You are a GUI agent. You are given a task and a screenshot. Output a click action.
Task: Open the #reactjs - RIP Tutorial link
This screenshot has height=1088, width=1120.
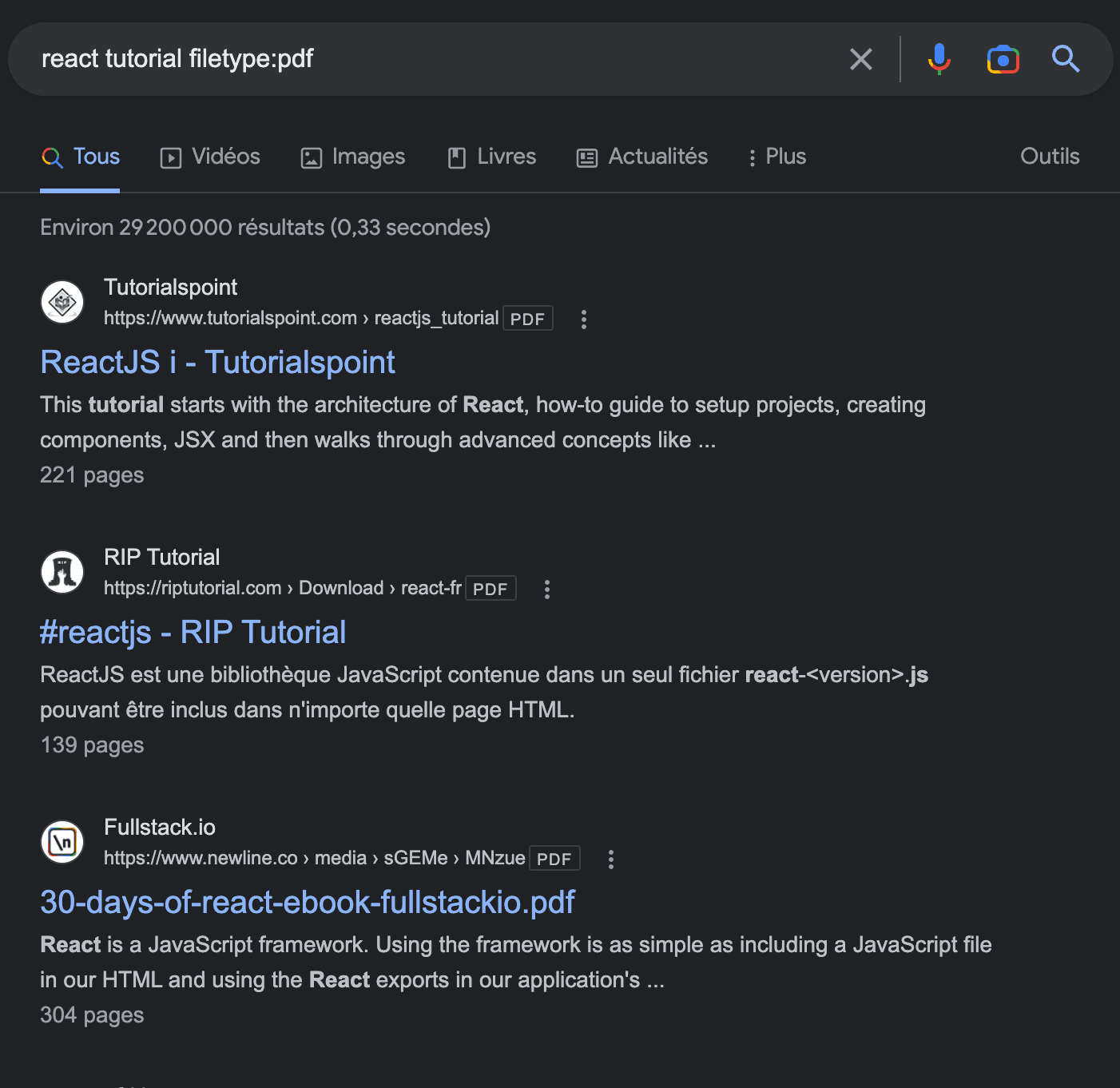click(193, 633)
